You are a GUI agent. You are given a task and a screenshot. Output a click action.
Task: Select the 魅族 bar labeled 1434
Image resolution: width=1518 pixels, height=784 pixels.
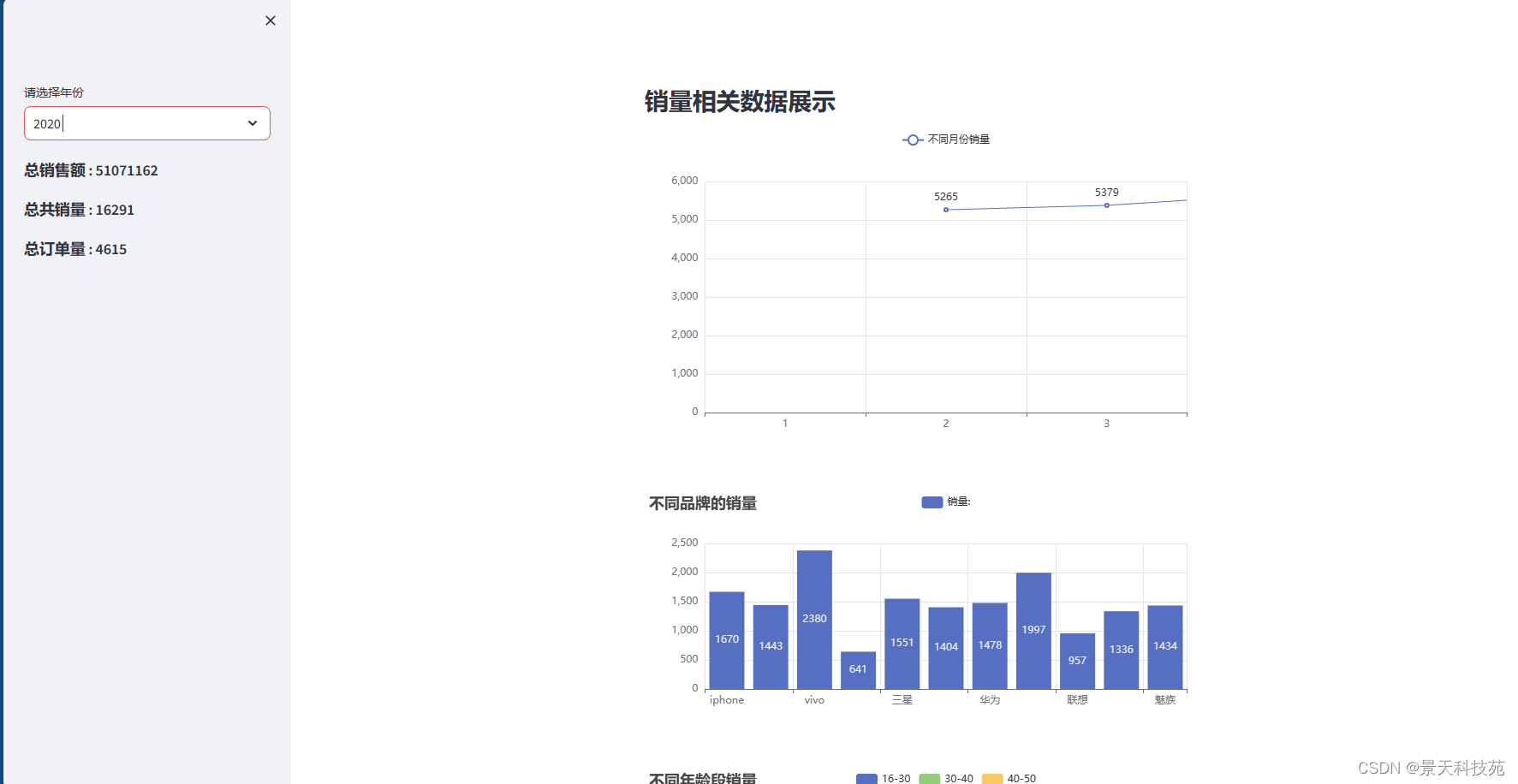click(1165, 647)
